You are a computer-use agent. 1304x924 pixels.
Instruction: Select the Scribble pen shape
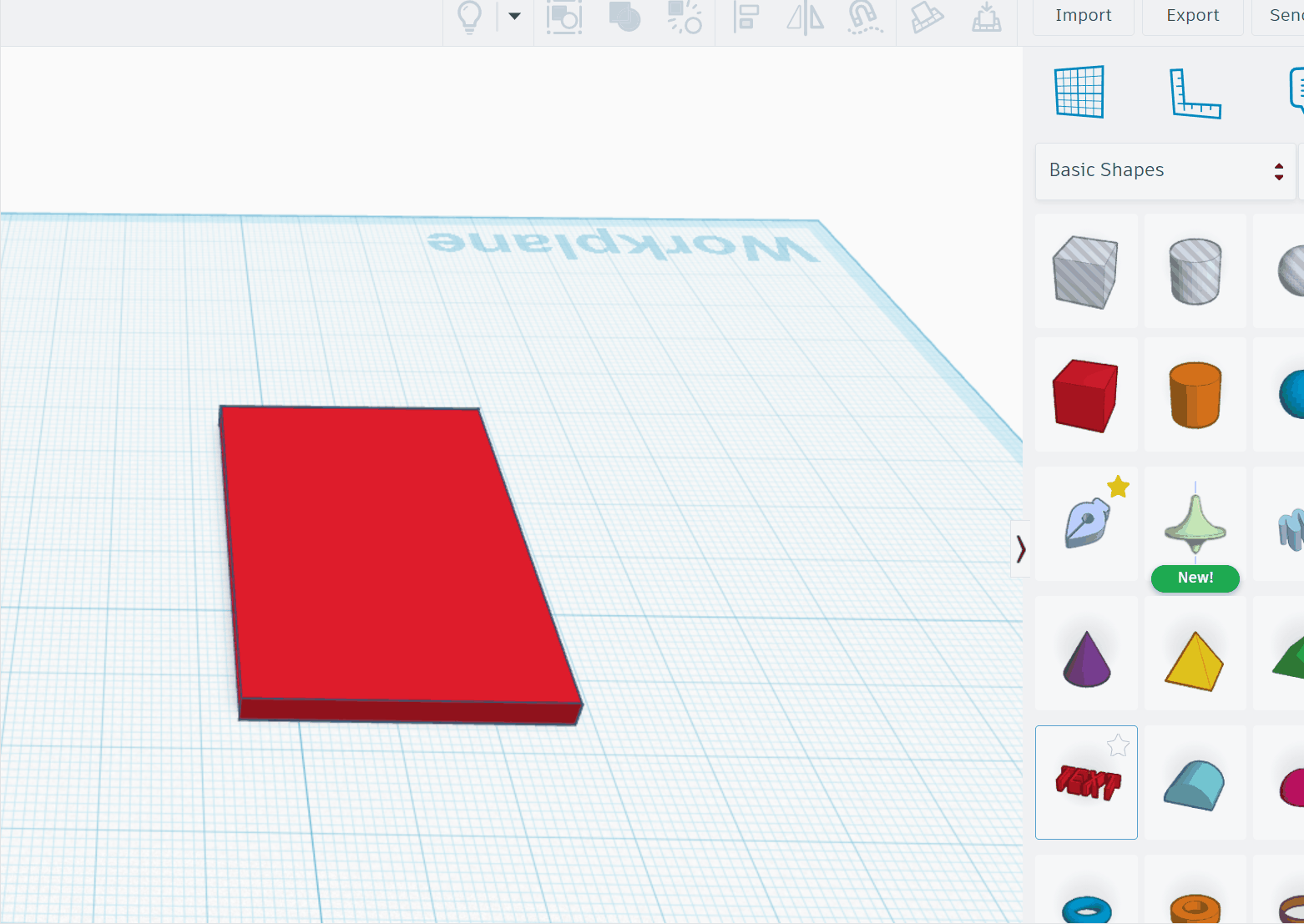1086,524
